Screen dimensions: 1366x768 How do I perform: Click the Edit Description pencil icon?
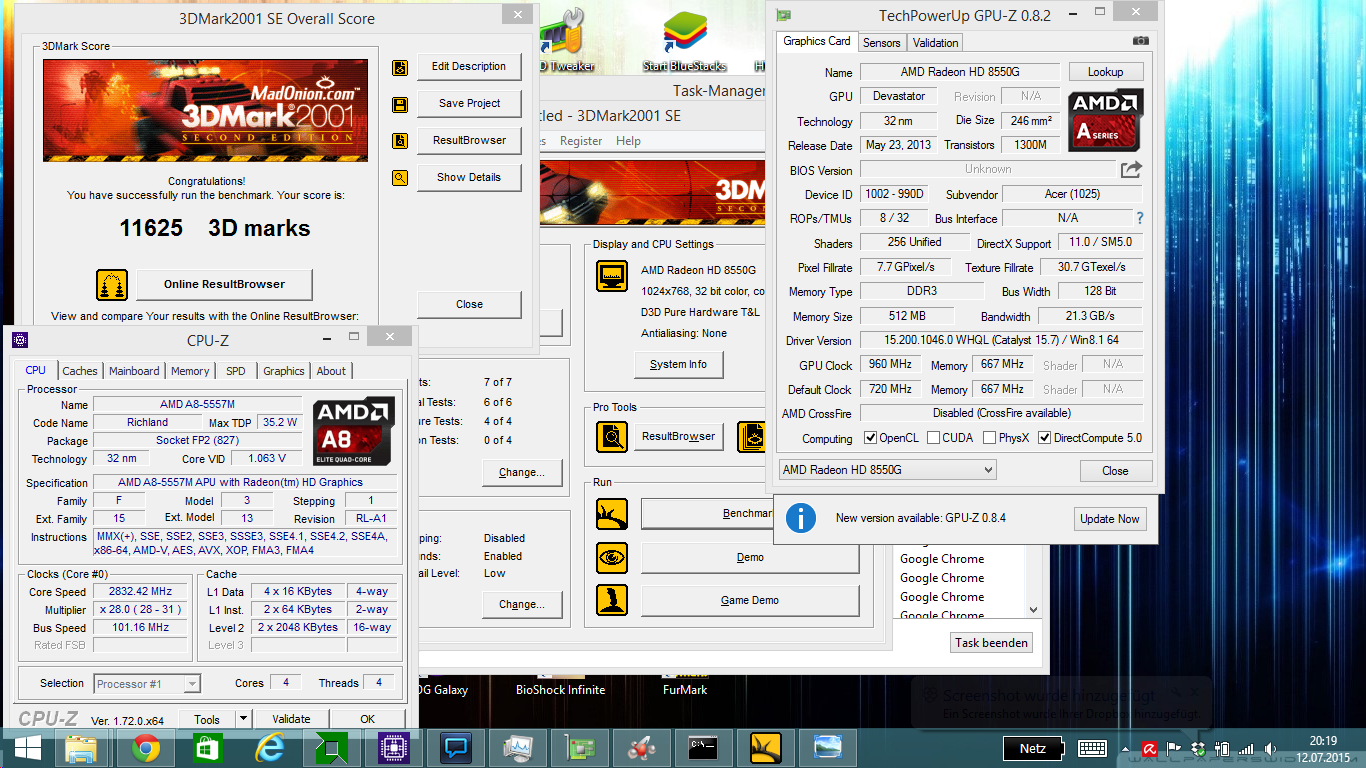click(400, 68)
